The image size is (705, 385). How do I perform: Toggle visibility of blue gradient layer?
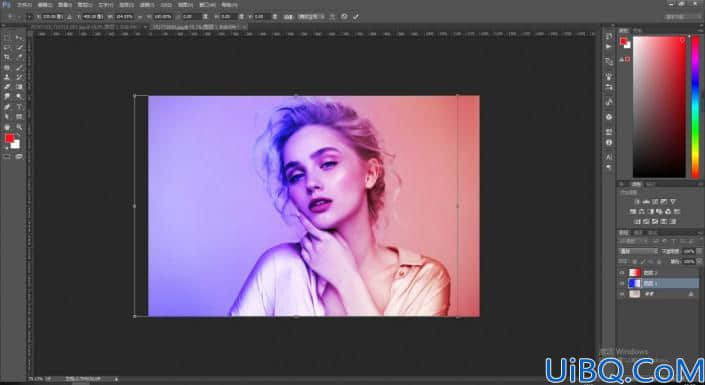click(x=622, y=283)
